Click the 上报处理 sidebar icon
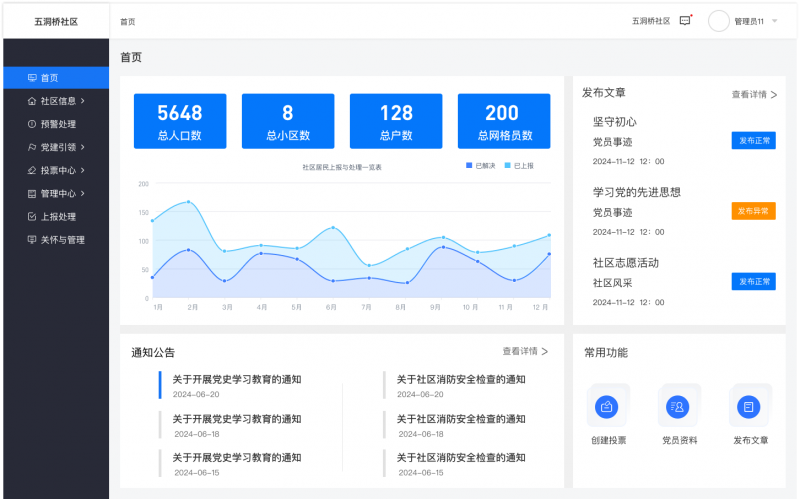Screen dimensions: 800x499 (x=32, y=216)
